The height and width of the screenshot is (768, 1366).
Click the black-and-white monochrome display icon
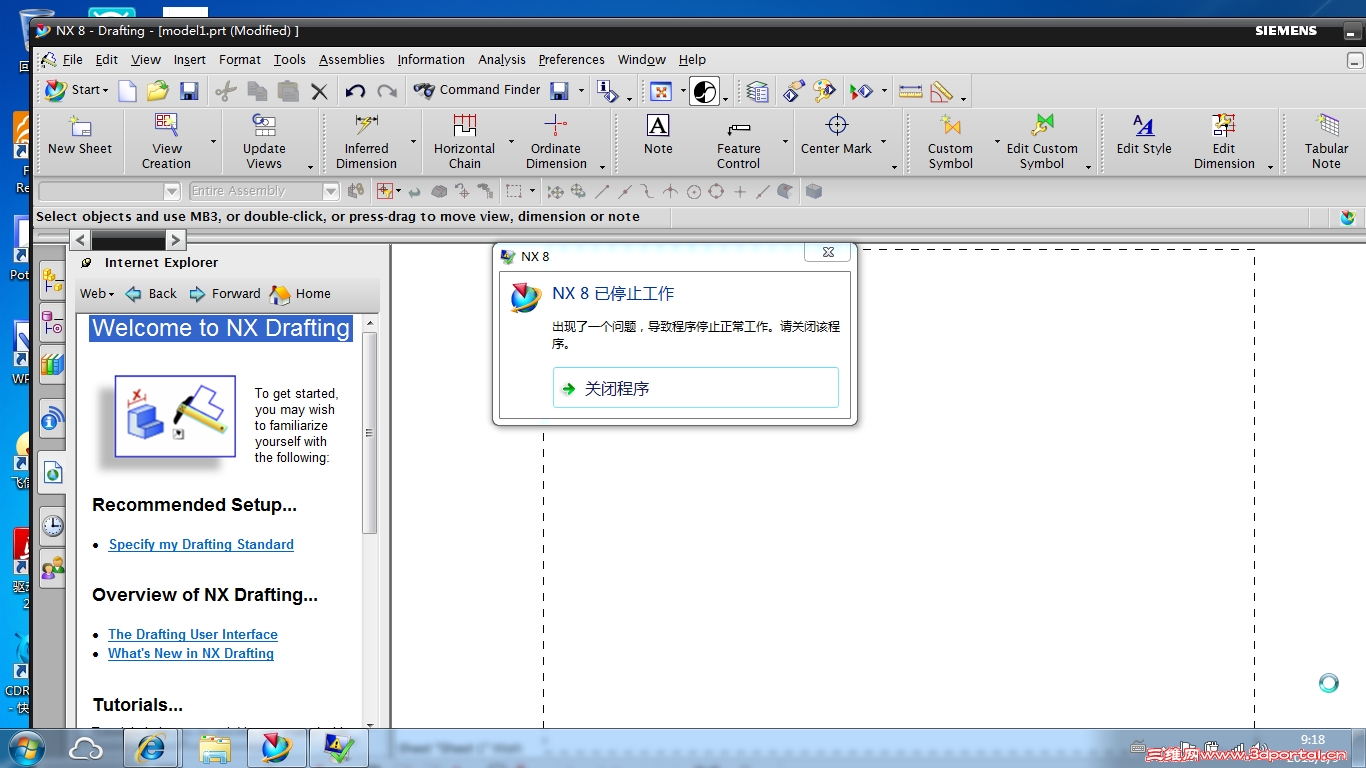click(x=705, y=92)
